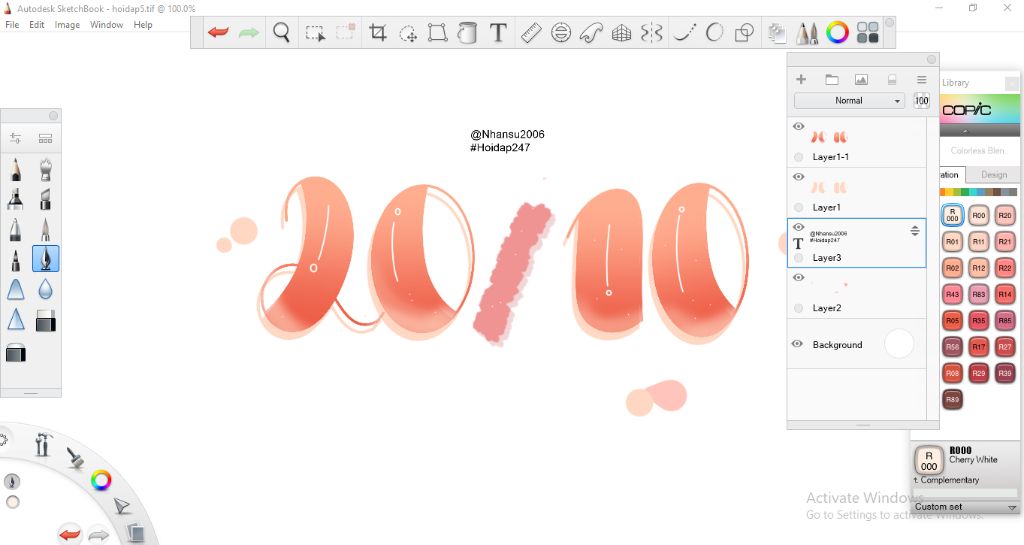Open the brush library from palette header
Image resolution: width=1024 pixels, height=545 pixels.
(45, 138)
